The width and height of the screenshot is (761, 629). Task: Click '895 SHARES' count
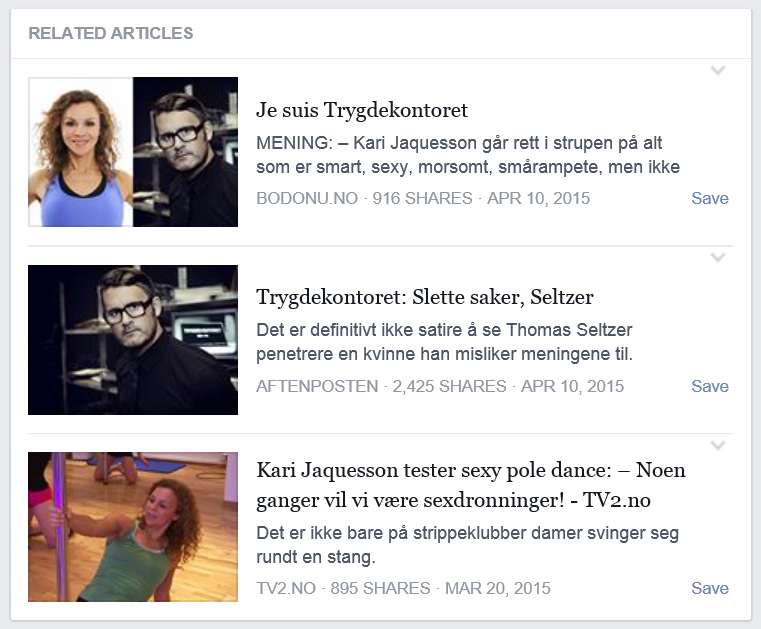click(x=380, y=588)
